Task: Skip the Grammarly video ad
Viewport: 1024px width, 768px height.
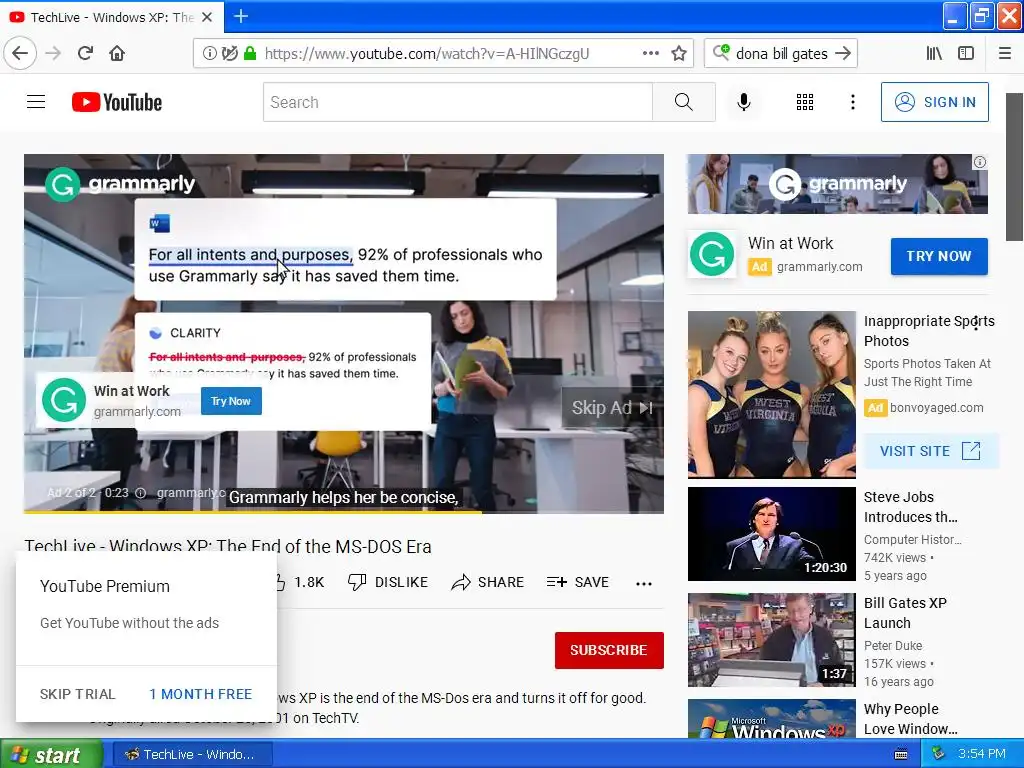Action: [x=612, y=408]
